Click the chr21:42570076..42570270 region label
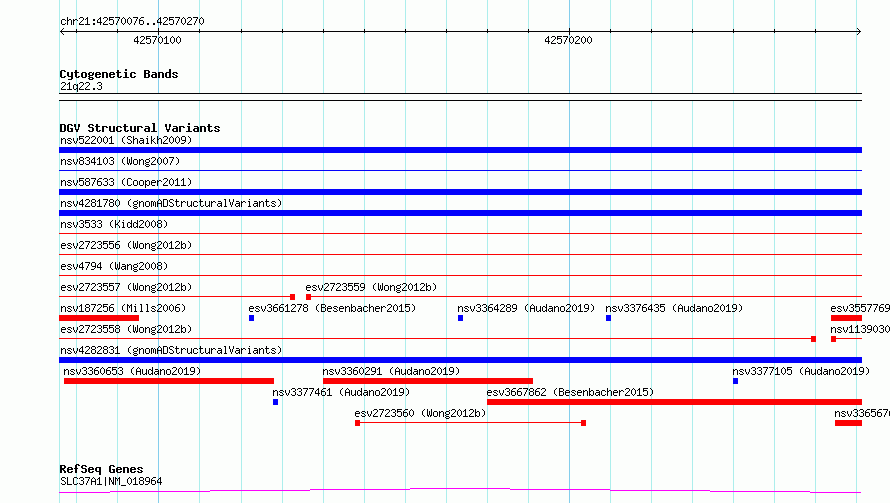 (132, 21)
